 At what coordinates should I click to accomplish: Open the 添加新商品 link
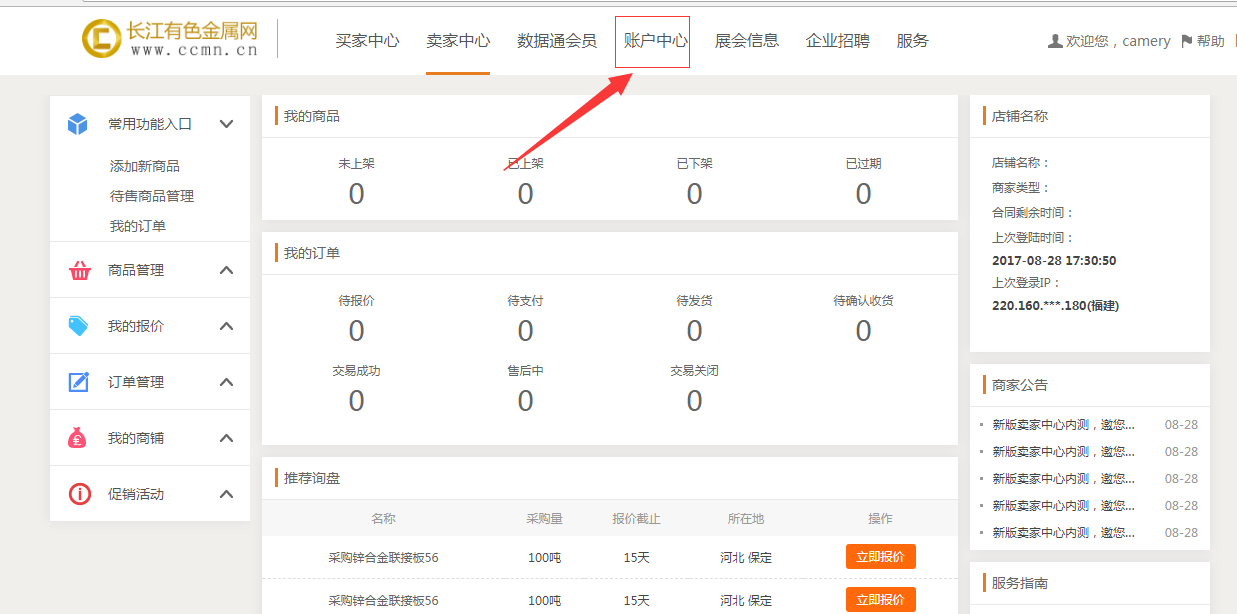tap(145, 166)
